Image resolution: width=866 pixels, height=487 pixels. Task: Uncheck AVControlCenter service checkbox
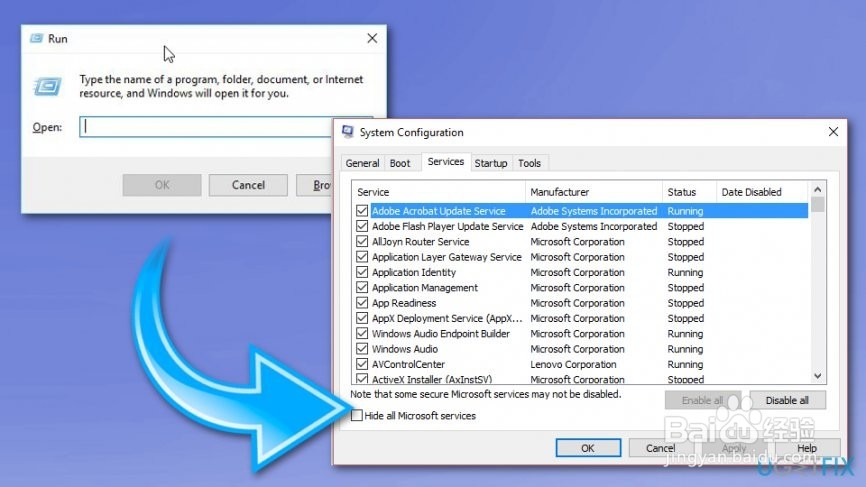tap(362, 364)
